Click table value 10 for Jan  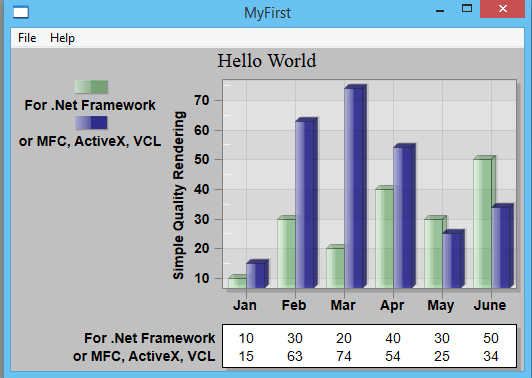[x=246, y=338]
